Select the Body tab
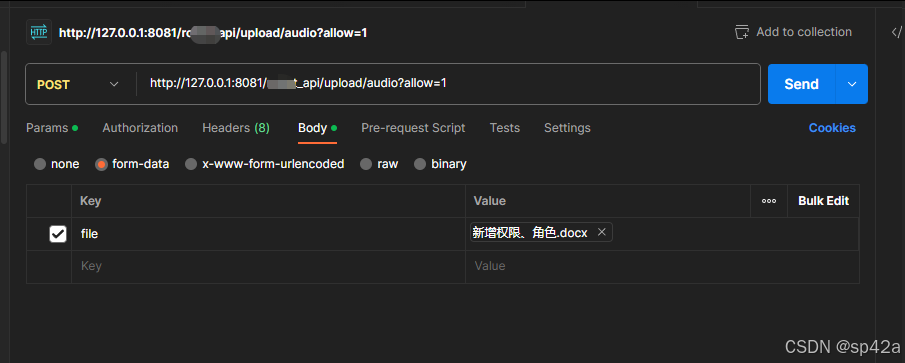 coord(317,128)
